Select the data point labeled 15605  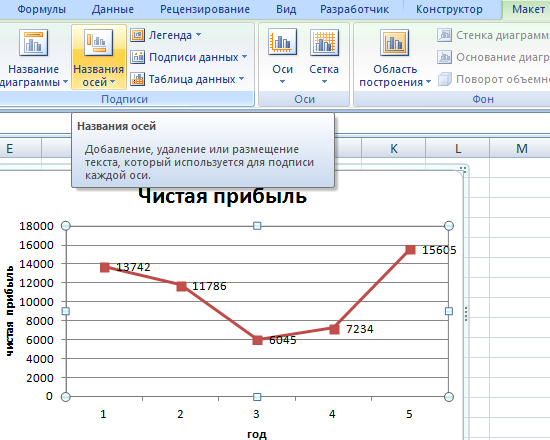pos(411,249)
